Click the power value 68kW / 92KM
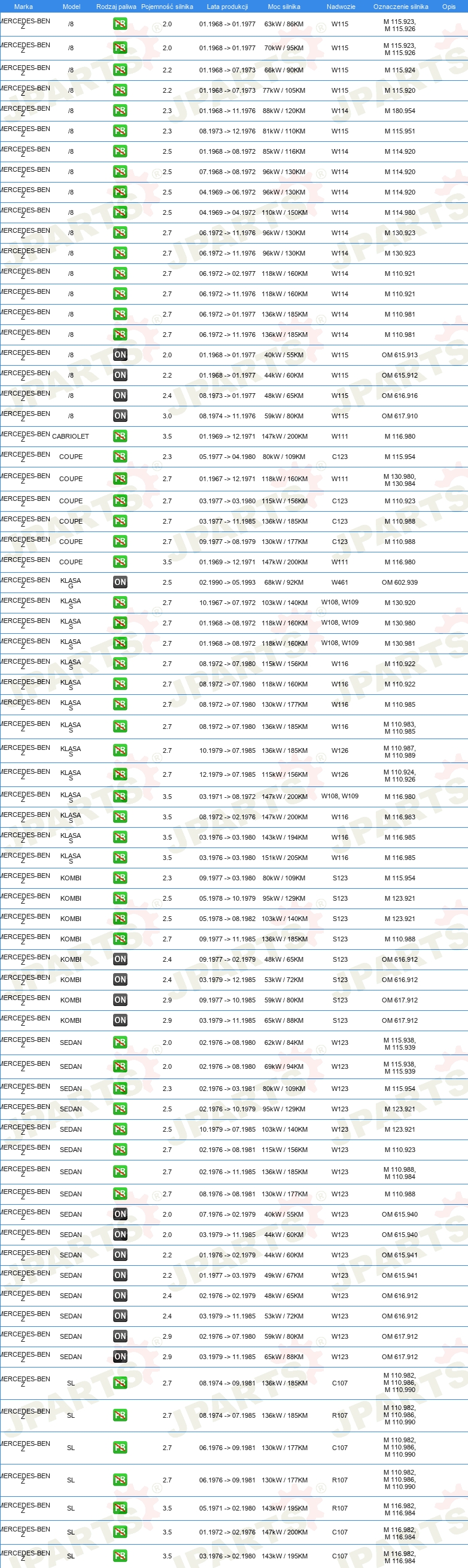468x1568 pixels. (x=284, y=582)
